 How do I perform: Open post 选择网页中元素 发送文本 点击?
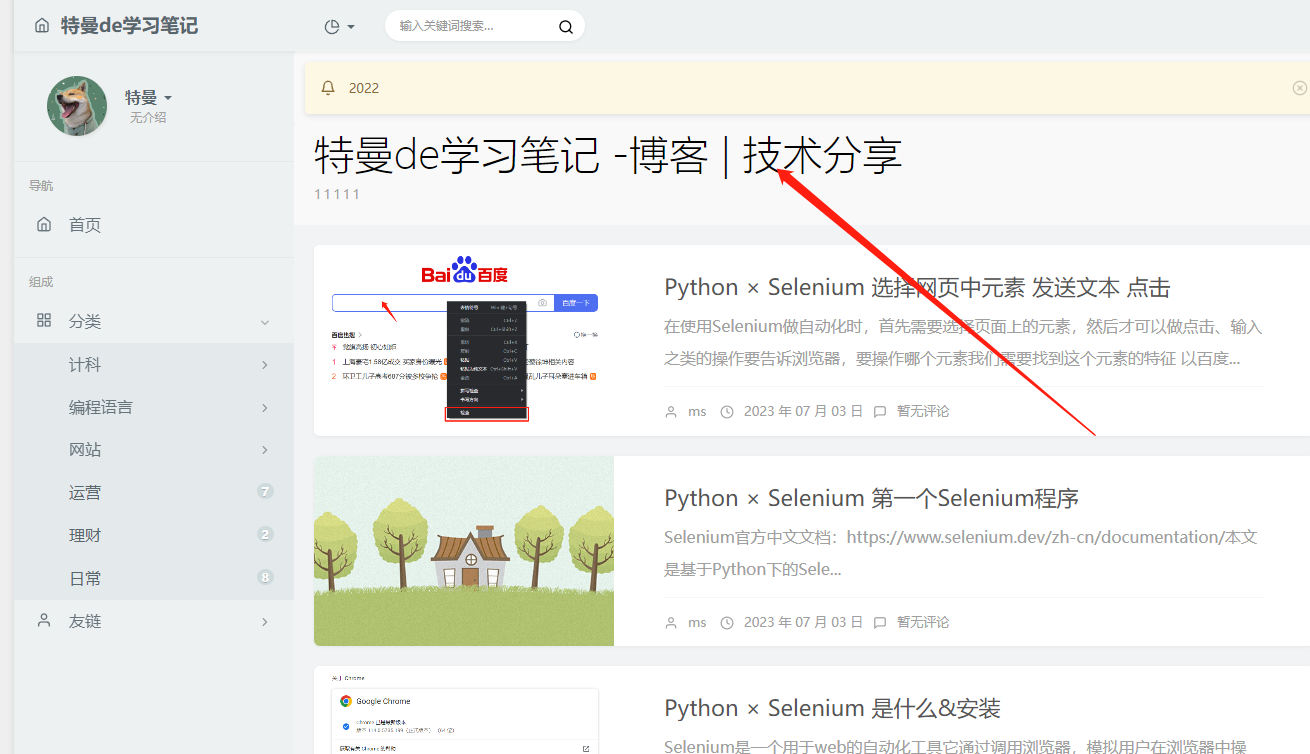point(917,288)
